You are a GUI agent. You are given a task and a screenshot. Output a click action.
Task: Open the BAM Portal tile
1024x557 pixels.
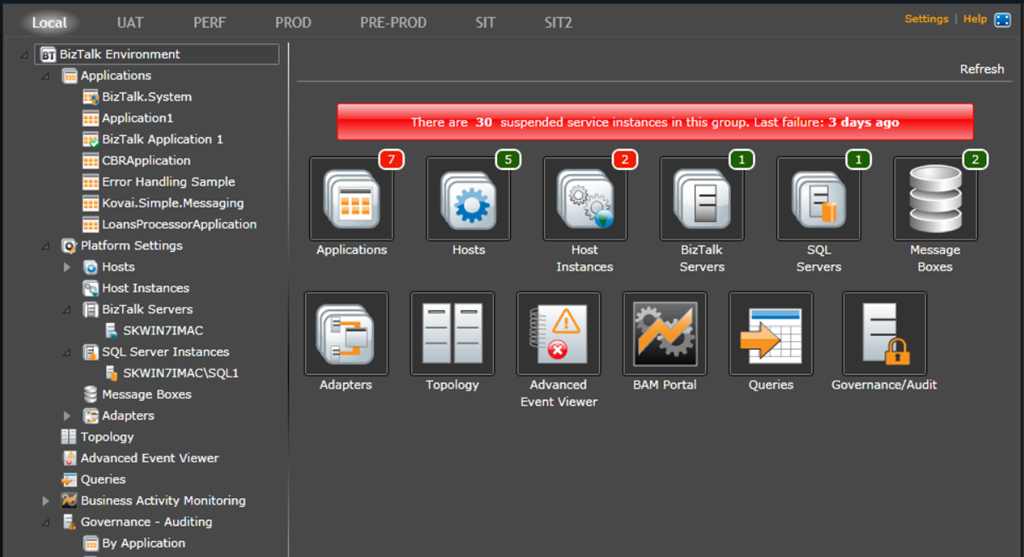pos(665,334)
